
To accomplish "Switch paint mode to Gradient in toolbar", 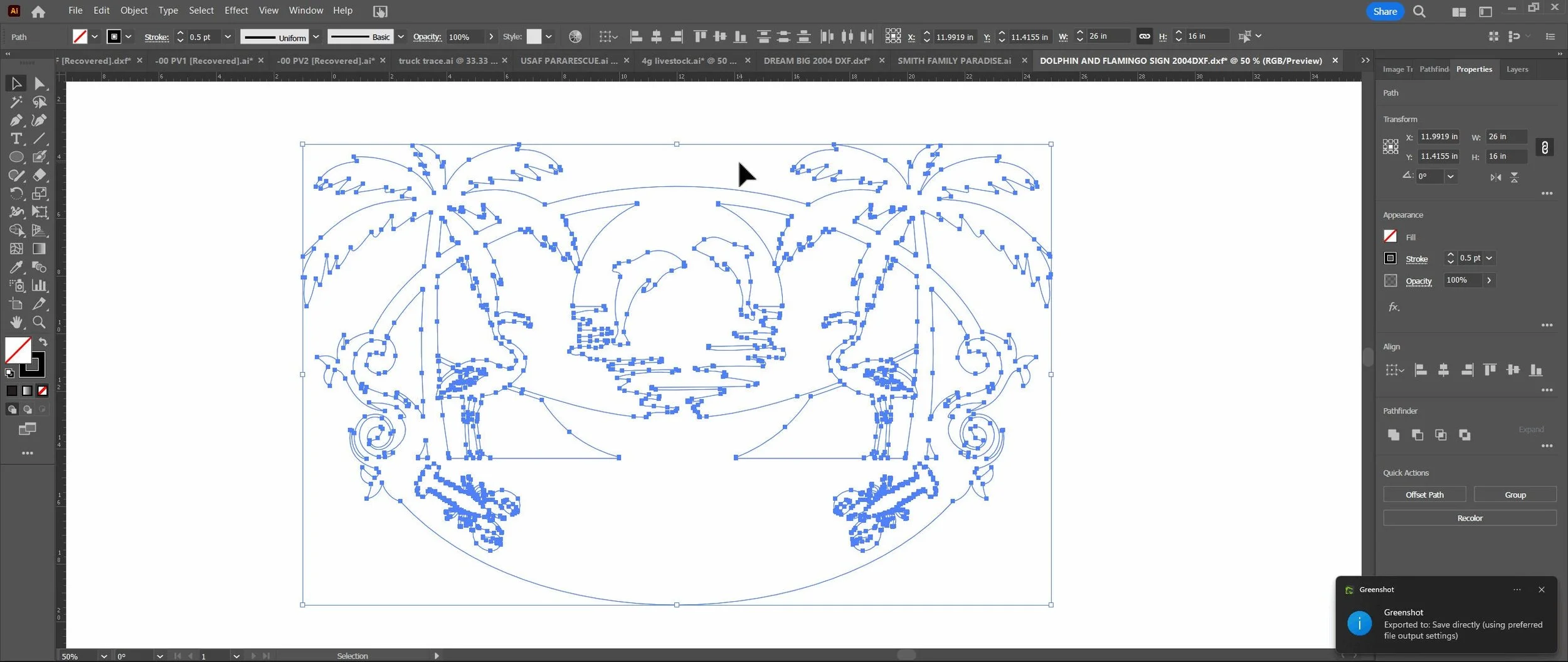I will [27, 391].
